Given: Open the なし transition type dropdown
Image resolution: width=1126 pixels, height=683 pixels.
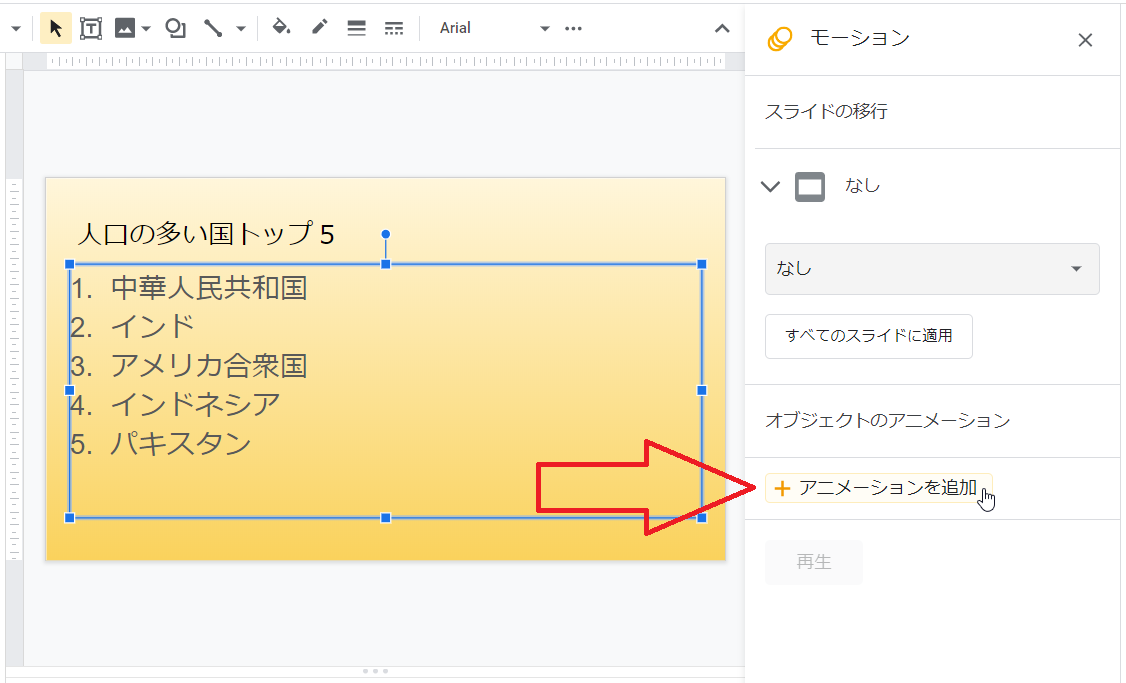Looking at the screenshot, I should (932, 269).
